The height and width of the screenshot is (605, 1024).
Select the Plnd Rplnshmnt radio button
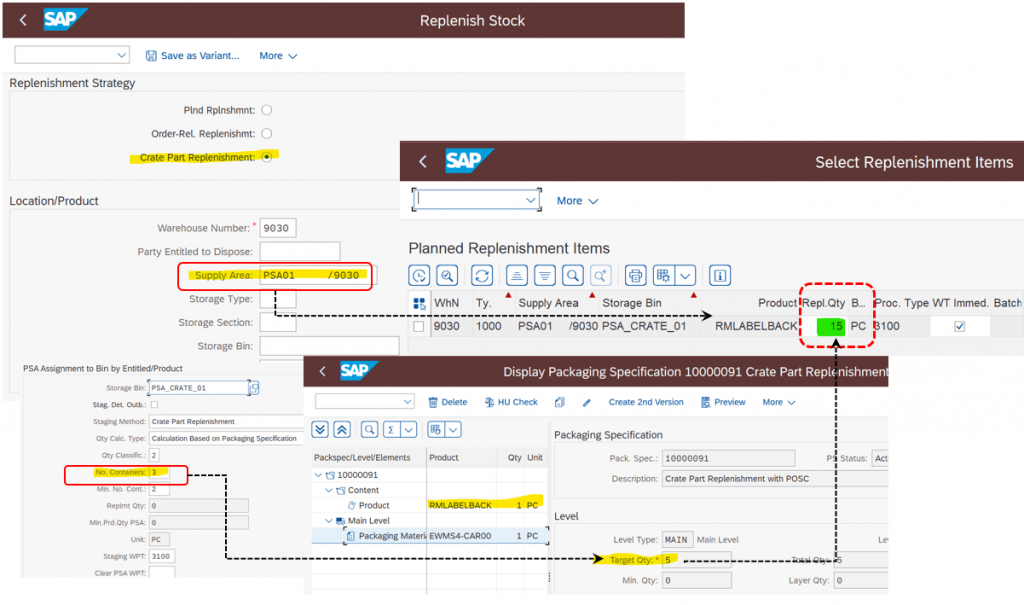(266, 110)
